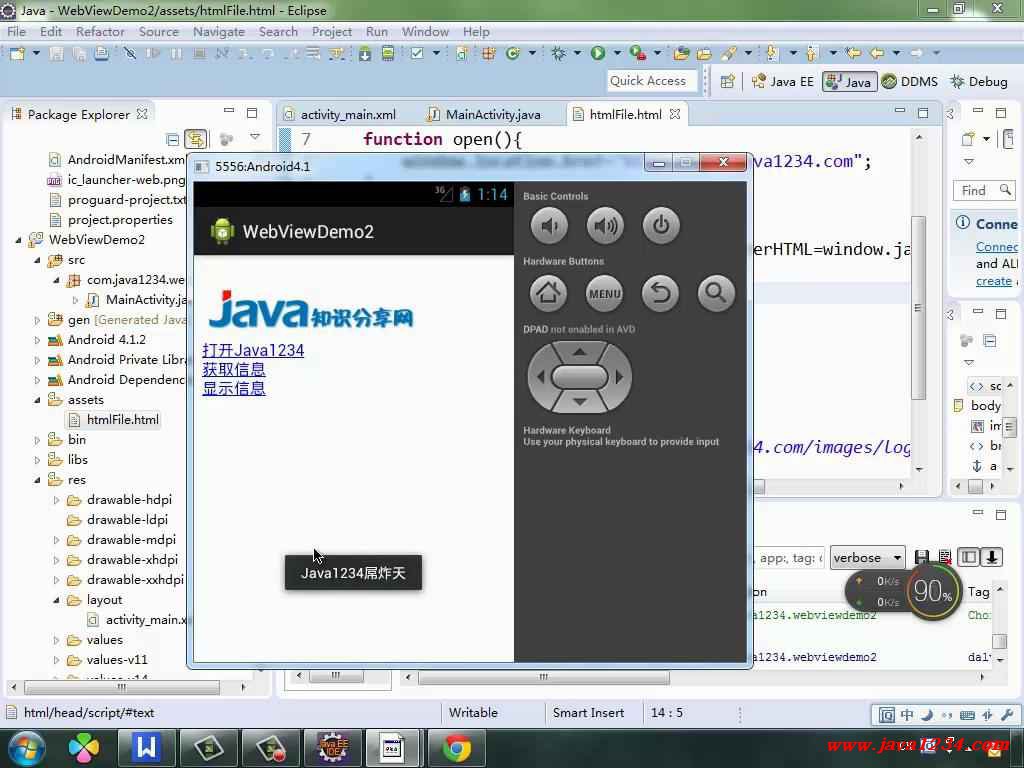
Task: Click Link with Editor in Package Explorer
Action: (195, 138)
